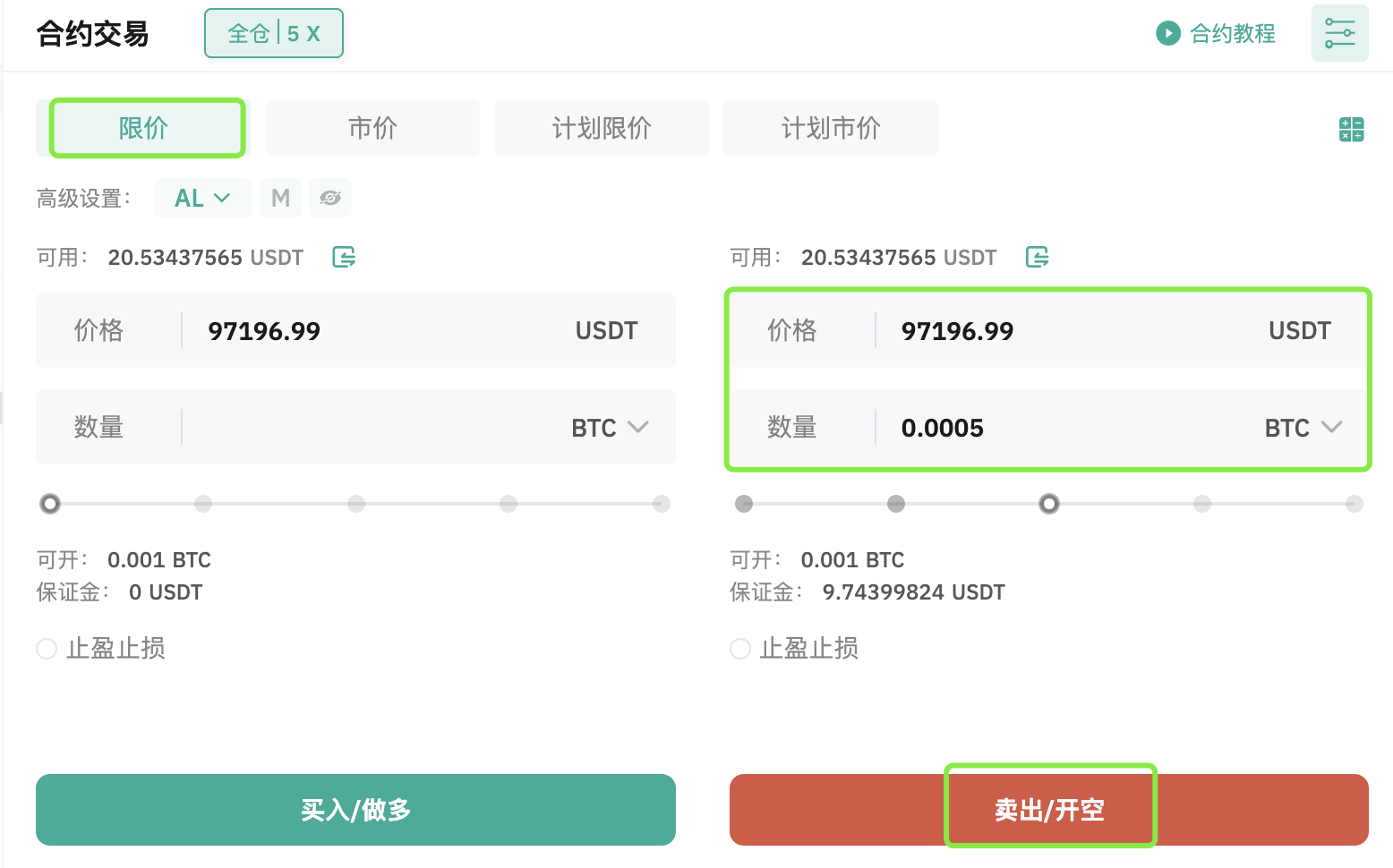The height and width of the screenshot is (868, 1393).
Task: Open the BTC unit dropdown on buy side
Action: click(610, 428)
